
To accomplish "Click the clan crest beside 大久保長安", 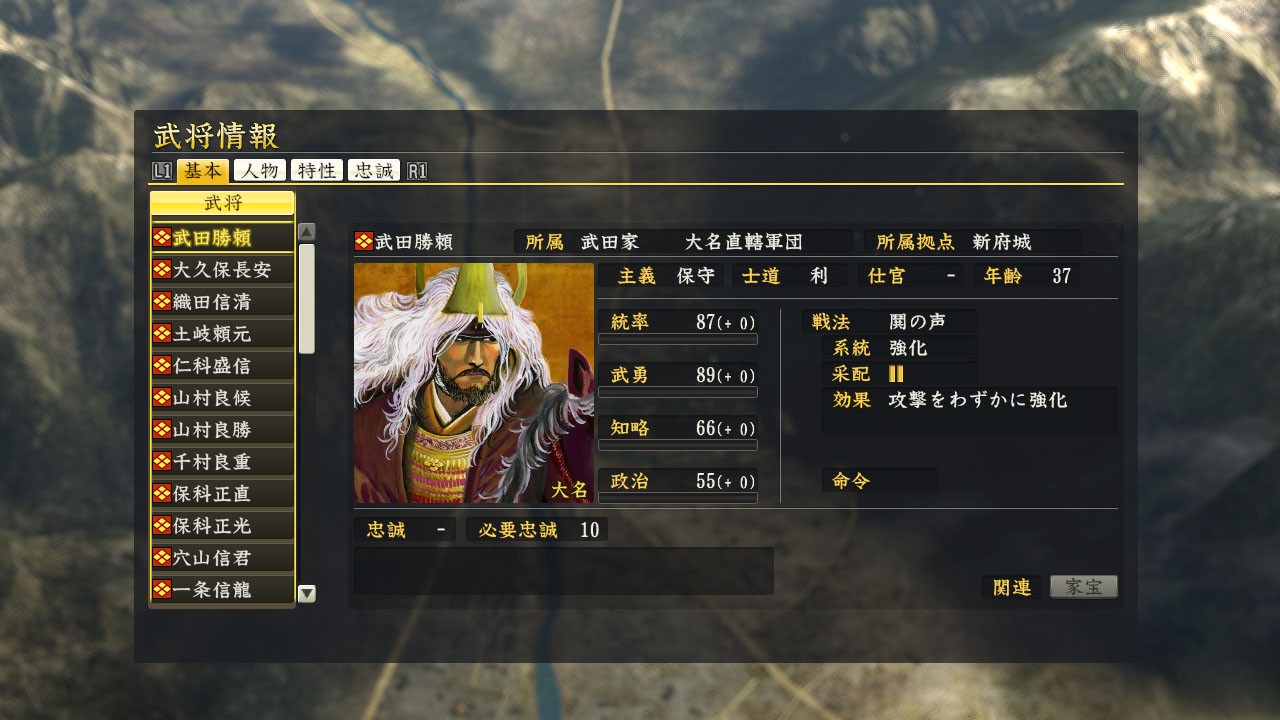I will (x=162, y=269).
